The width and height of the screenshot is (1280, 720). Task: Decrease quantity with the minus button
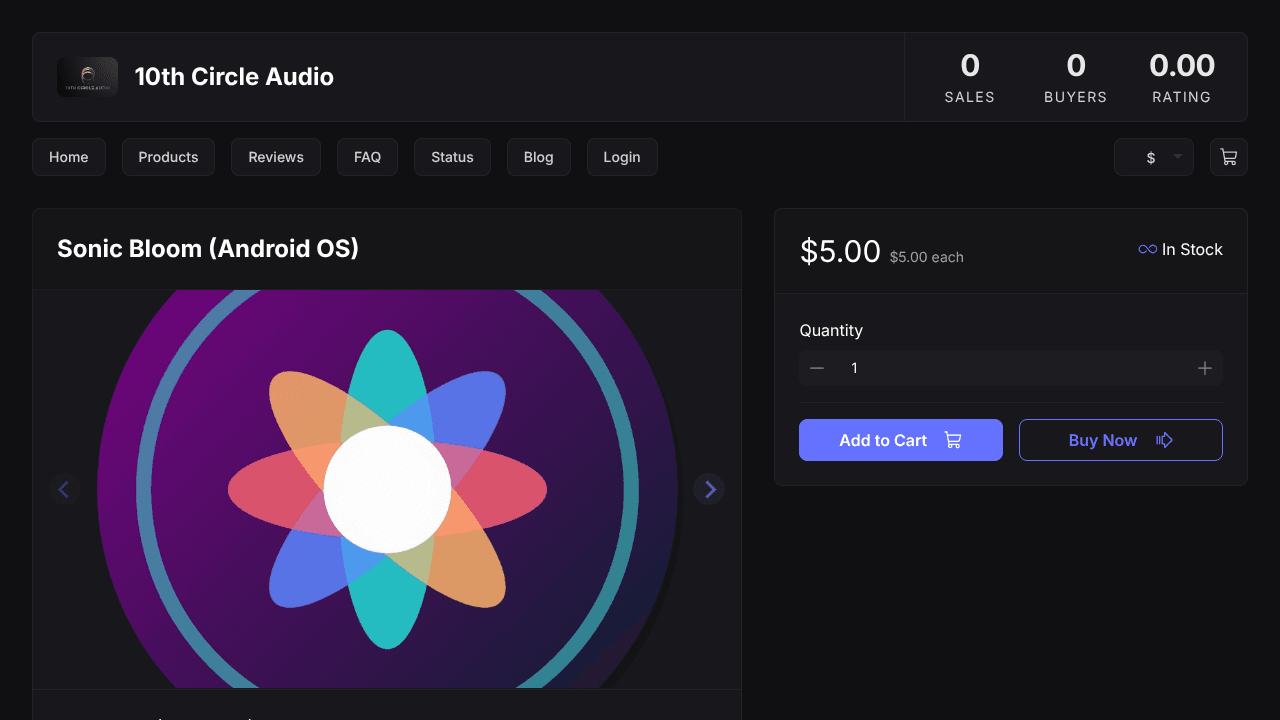(x=817, y=368)
